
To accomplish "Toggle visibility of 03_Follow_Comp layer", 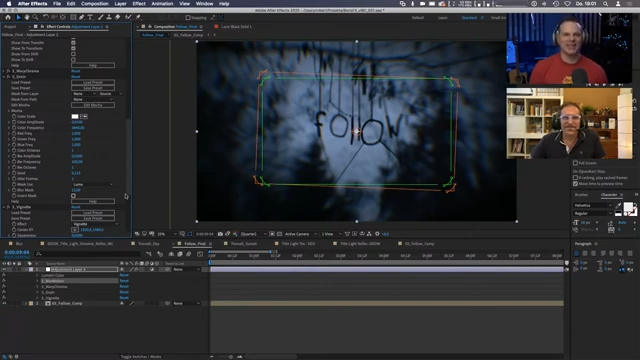I will click(4, 303).
